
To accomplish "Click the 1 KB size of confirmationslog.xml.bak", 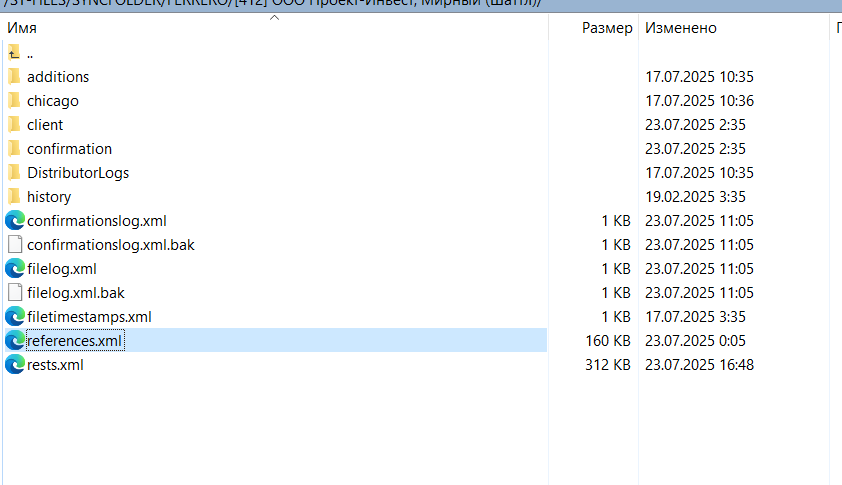I will click(x=616, y=245).
